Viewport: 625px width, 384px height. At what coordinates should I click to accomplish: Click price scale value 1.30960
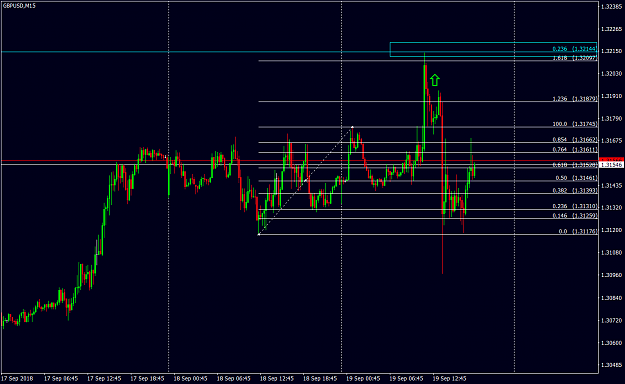click(x=611, y=275)
